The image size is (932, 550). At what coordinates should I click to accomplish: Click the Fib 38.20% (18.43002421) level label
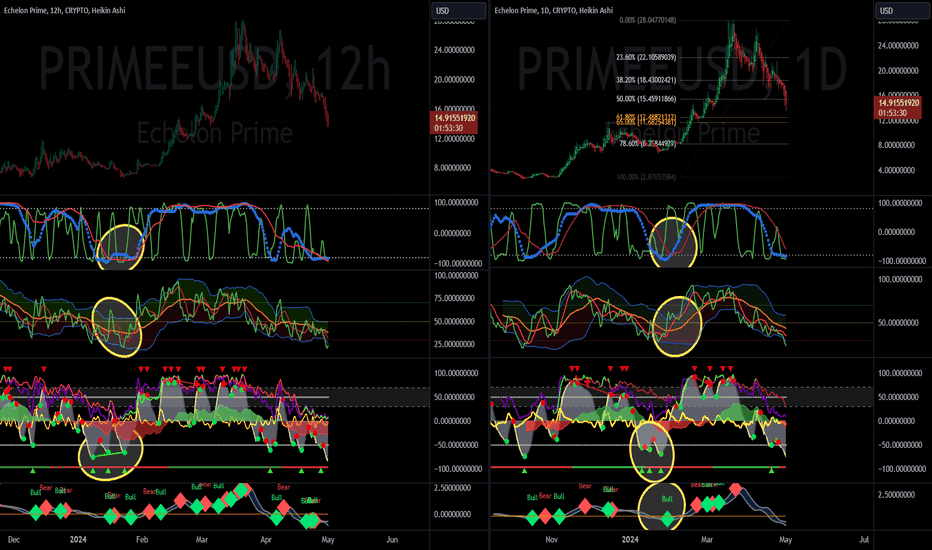click(x=646, y=80)
